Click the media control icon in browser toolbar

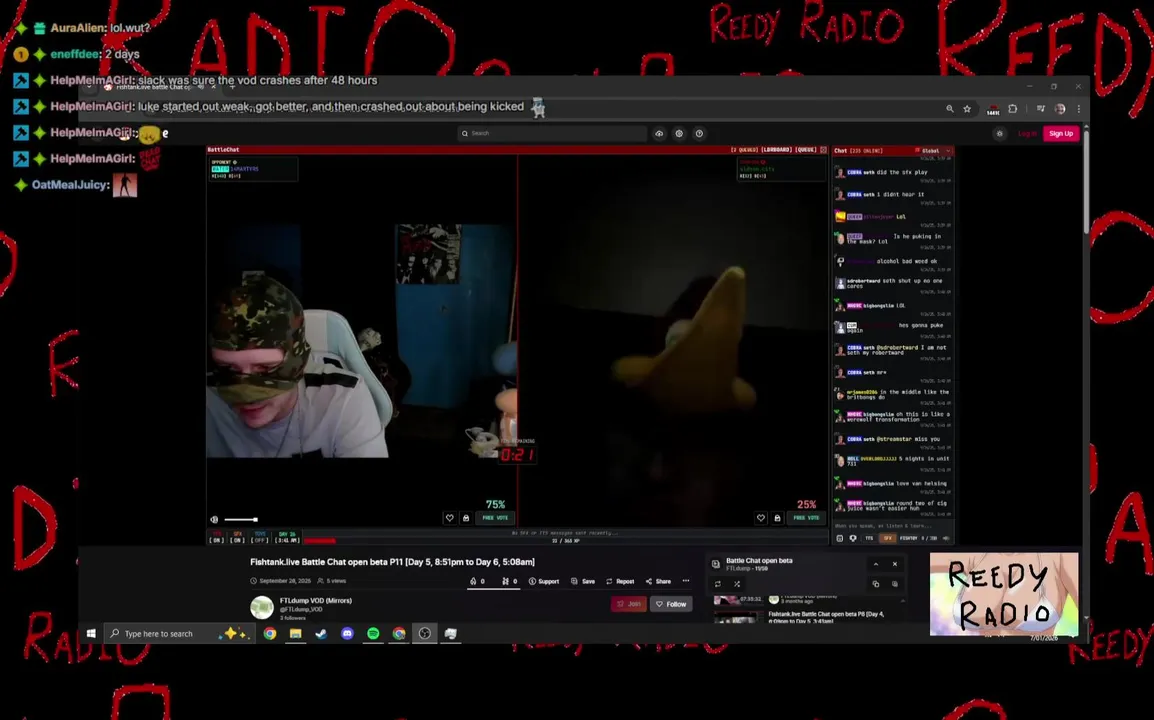coord(1041,109)
